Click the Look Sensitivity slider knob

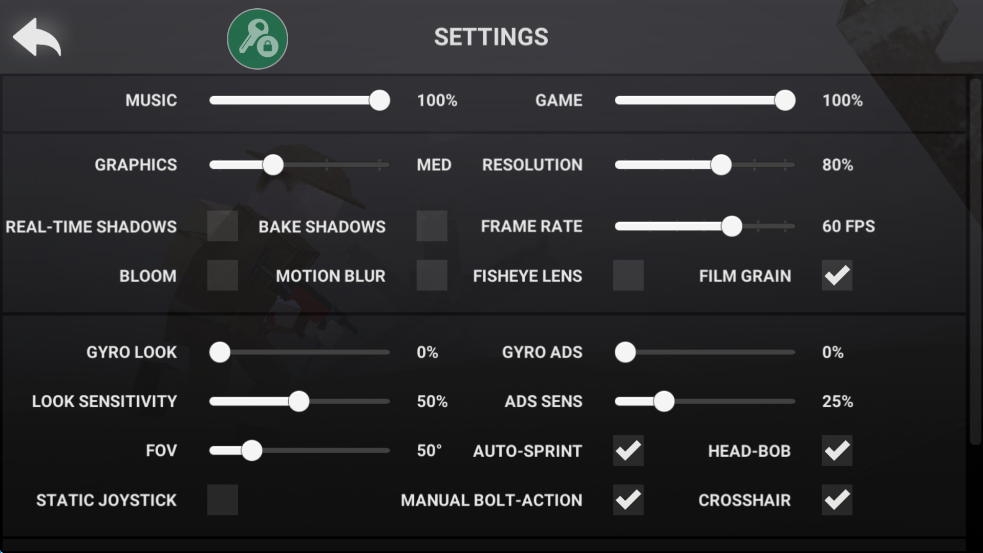coord(299,402)
